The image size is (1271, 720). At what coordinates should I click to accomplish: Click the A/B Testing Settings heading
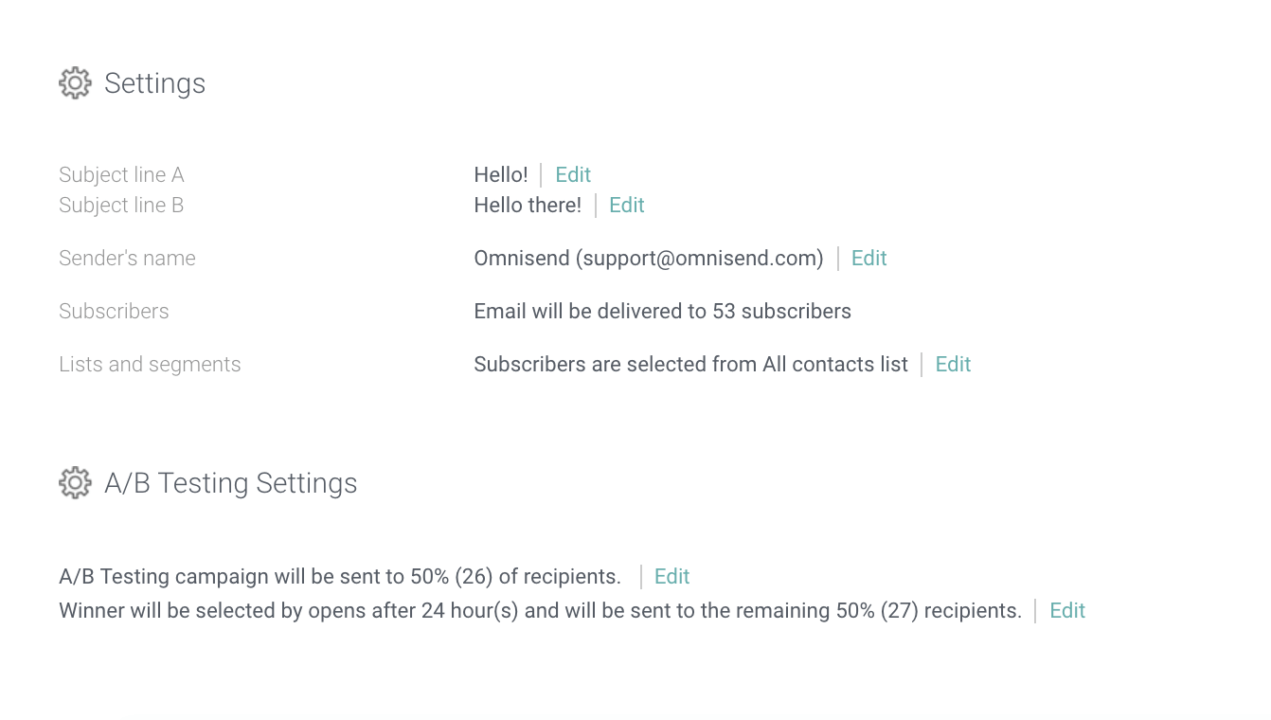click(230, 483)
